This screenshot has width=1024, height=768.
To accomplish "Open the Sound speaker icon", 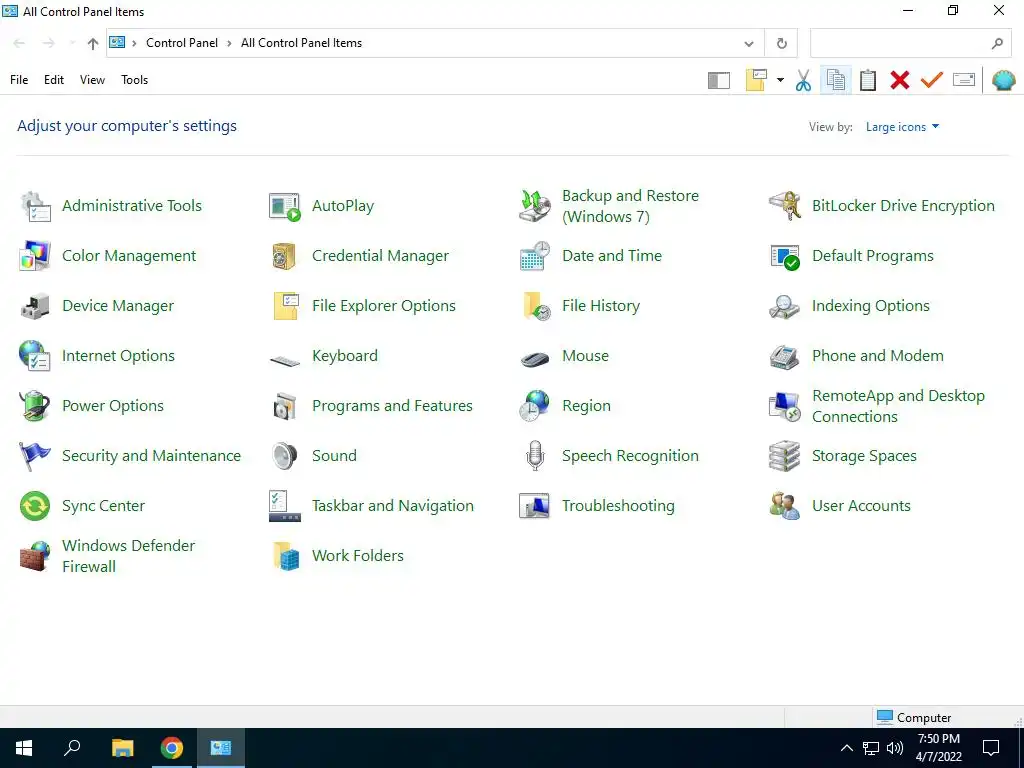I will click(285, 456).
